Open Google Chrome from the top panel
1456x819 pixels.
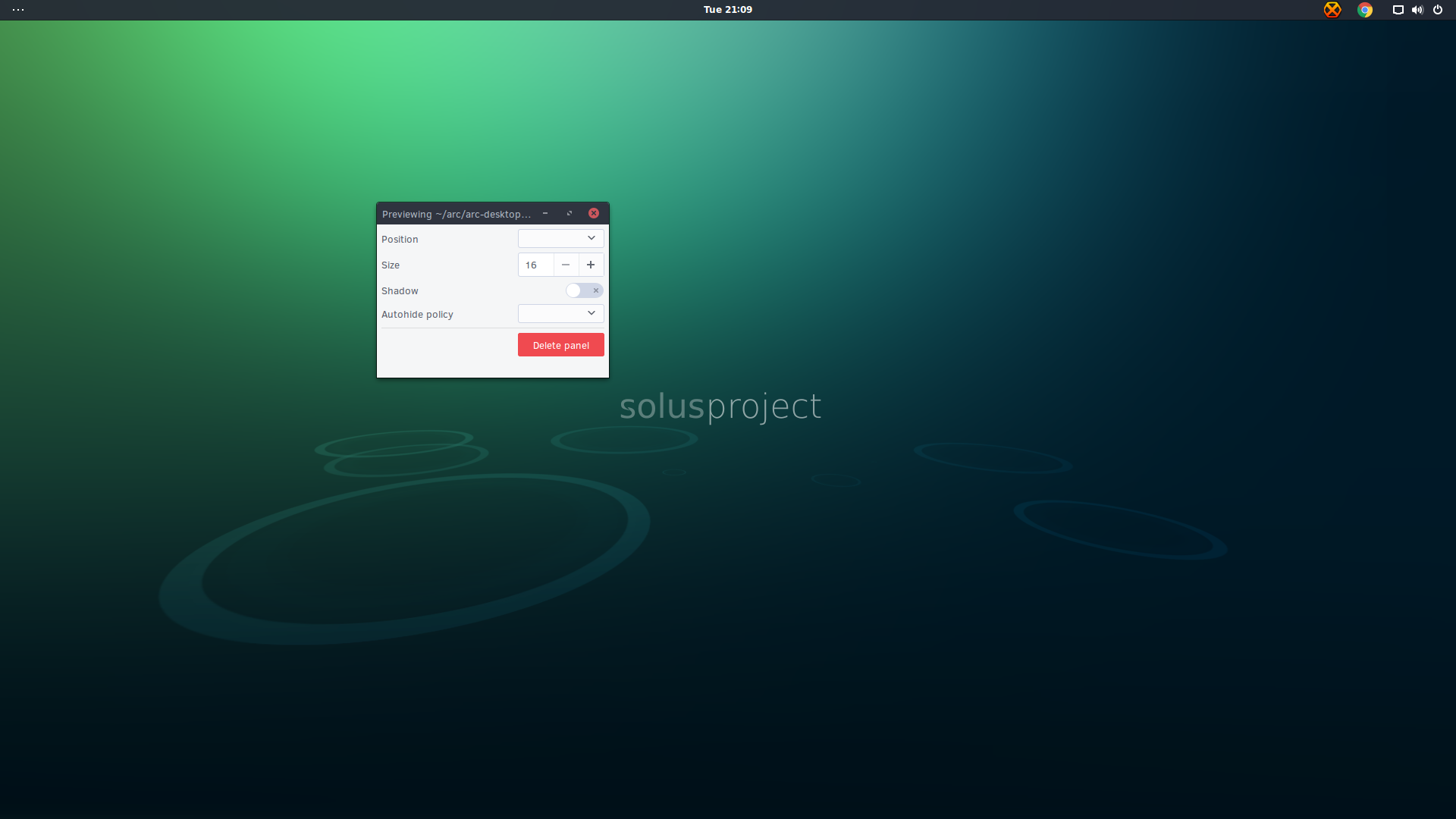[1365, 10]
